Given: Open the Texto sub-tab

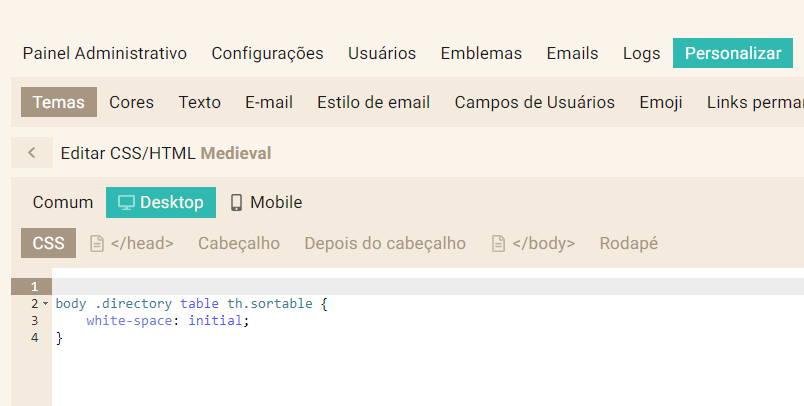Looking at the screenshot, I should [x=199, y=102].
